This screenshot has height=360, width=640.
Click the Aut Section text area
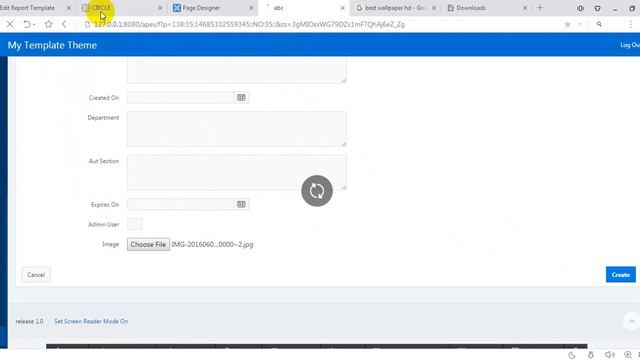click(x=237, y=172)
